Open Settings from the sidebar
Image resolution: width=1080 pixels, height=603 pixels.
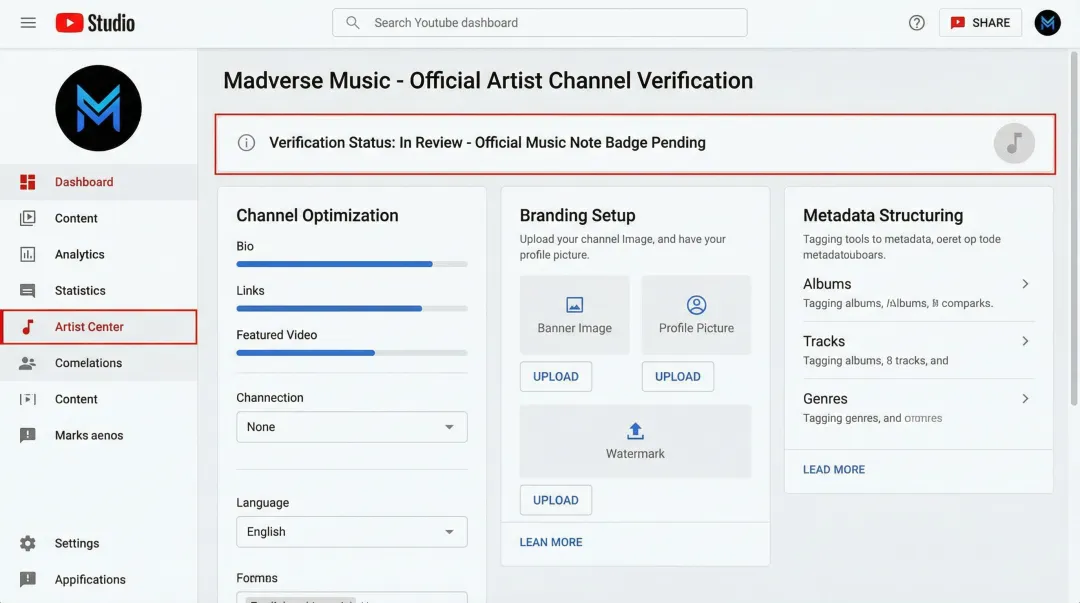coord(76,543)
